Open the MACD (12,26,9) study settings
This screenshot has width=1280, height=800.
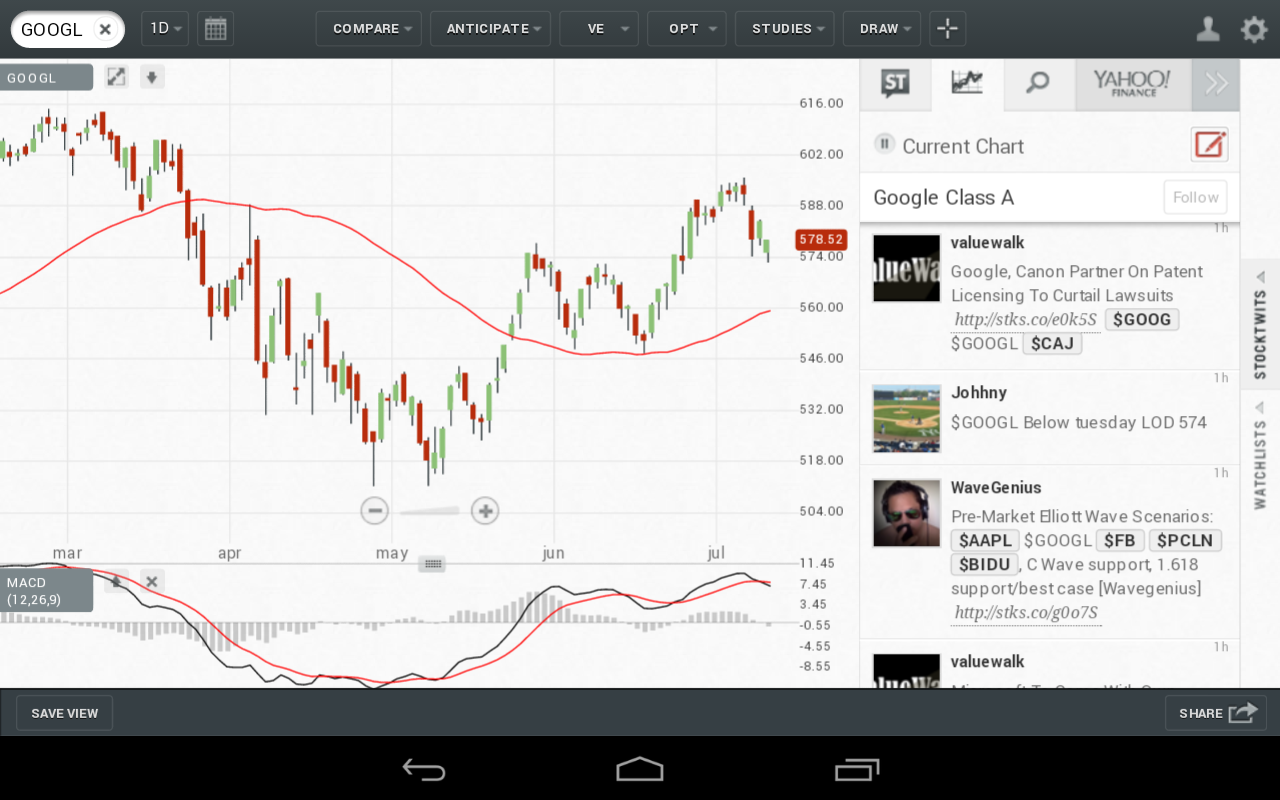click(46, 591)
